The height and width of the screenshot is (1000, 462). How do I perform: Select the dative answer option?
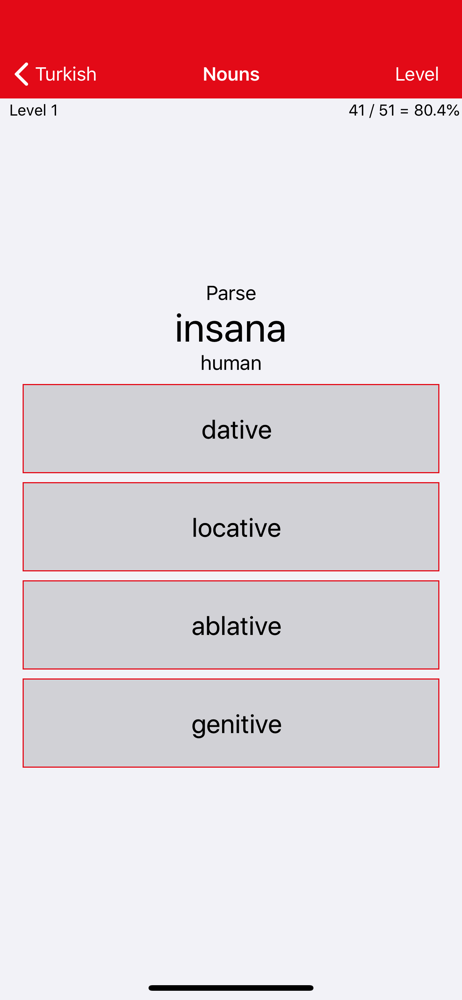[x=231, y=429]
